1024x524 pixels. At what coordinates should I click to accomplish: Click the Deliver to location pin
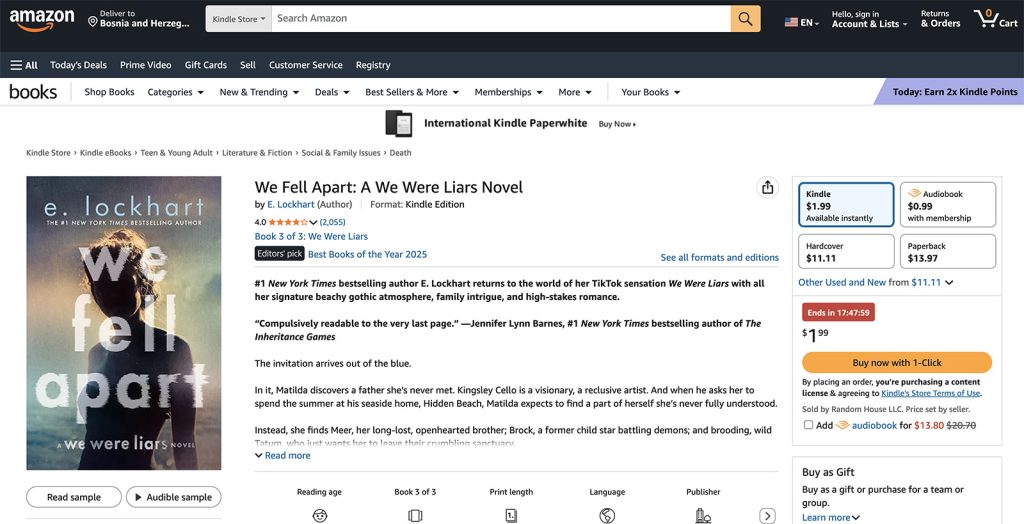pyautogui.click(x=92, y=22)
